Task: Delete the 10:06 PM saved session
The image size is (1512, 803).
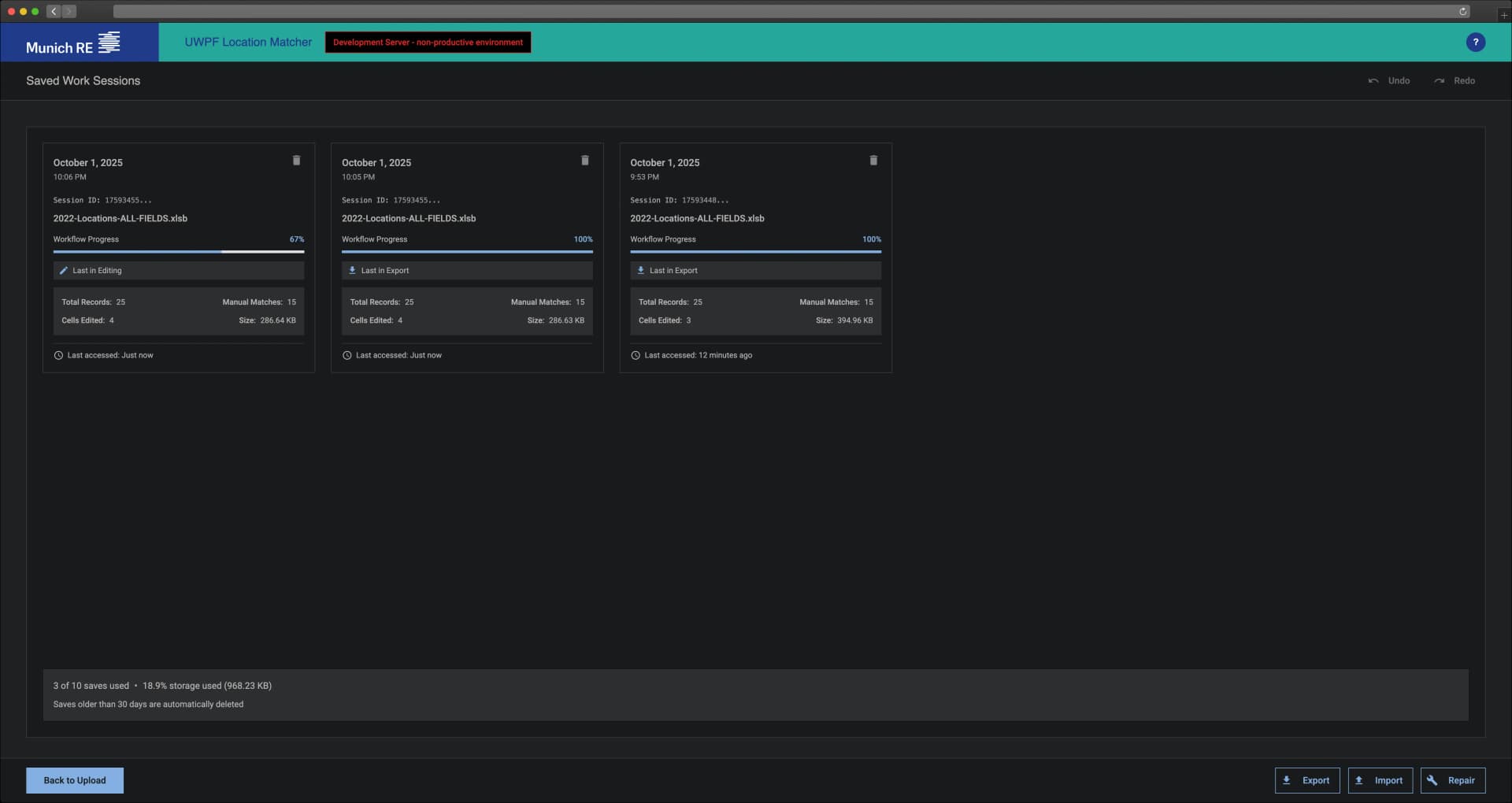Action: (296, 161)
